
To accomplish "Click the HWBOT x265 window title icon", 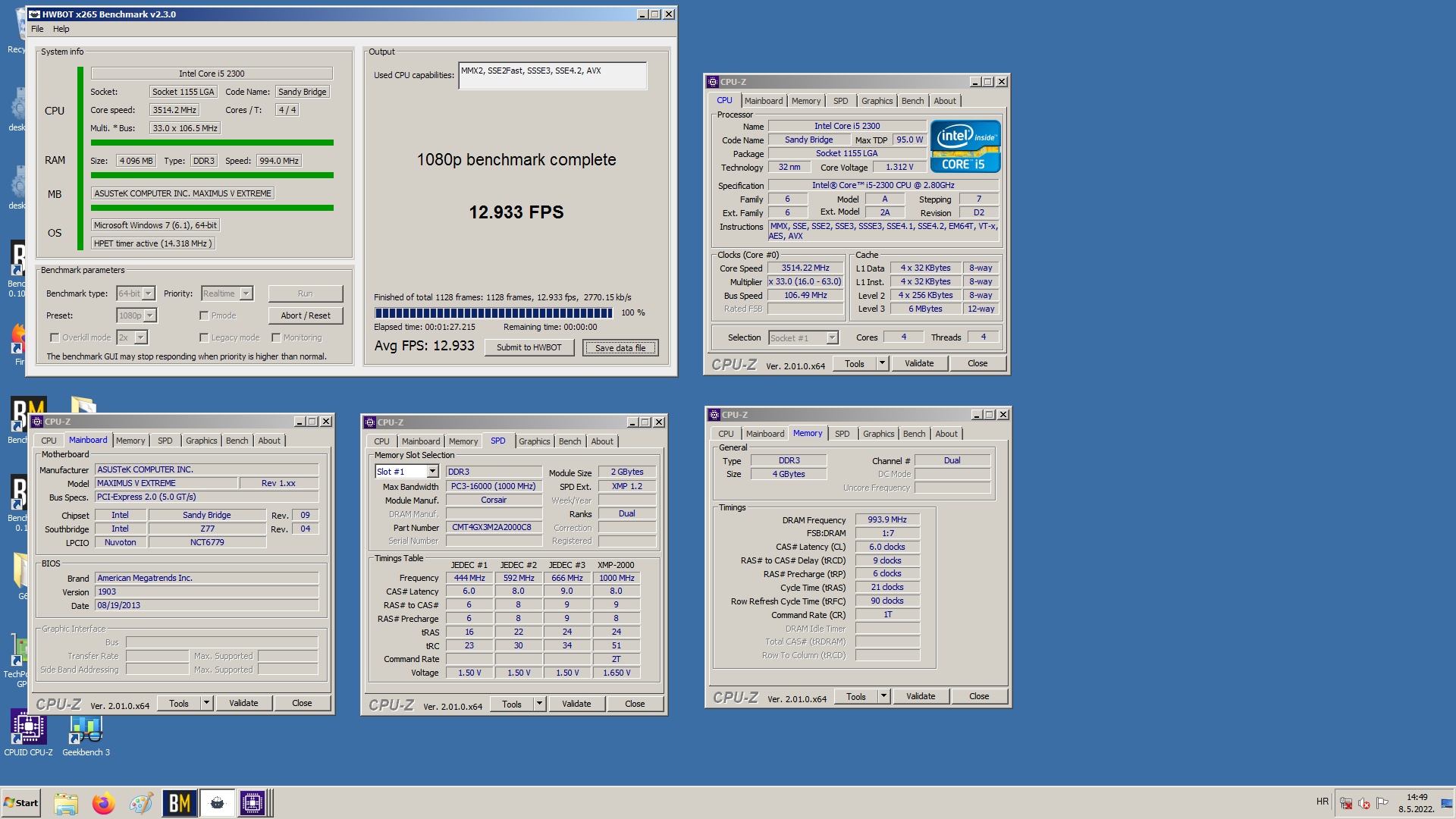I will tap(34, 14).
